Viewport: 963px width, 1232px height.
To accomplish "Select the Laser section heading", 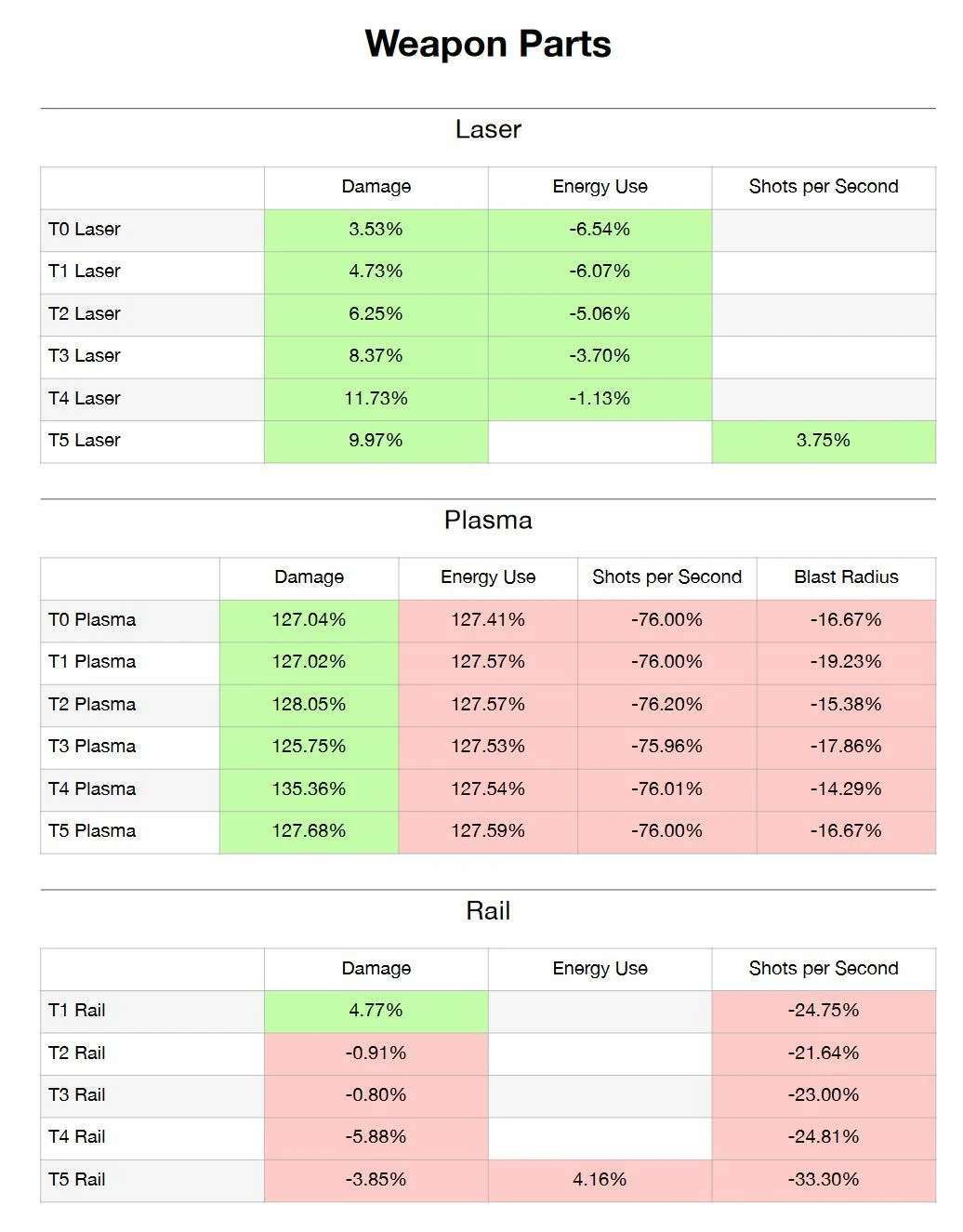I will [x=488, y=129].
